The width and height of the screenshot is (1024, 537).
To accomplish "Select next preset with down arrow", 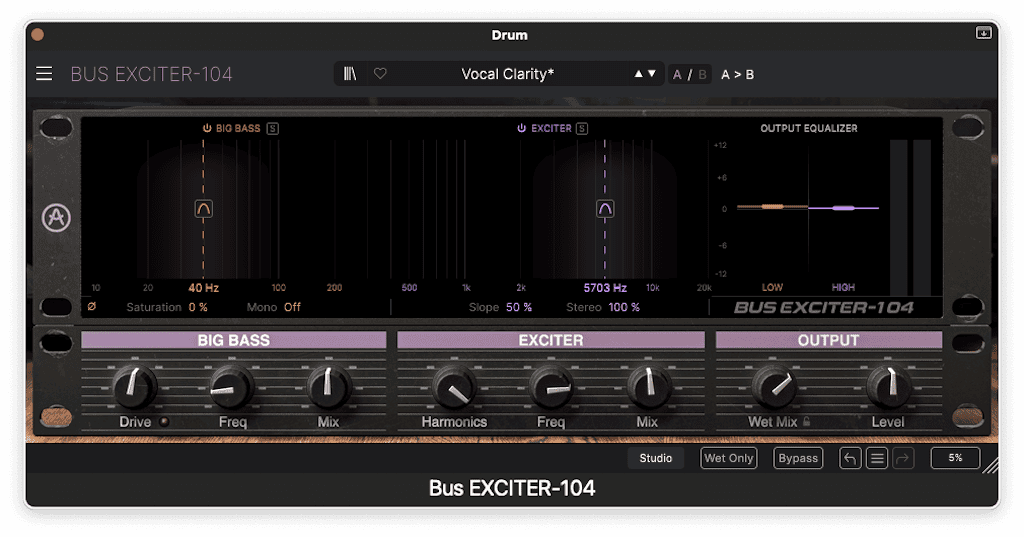I will tap(652, 74).
